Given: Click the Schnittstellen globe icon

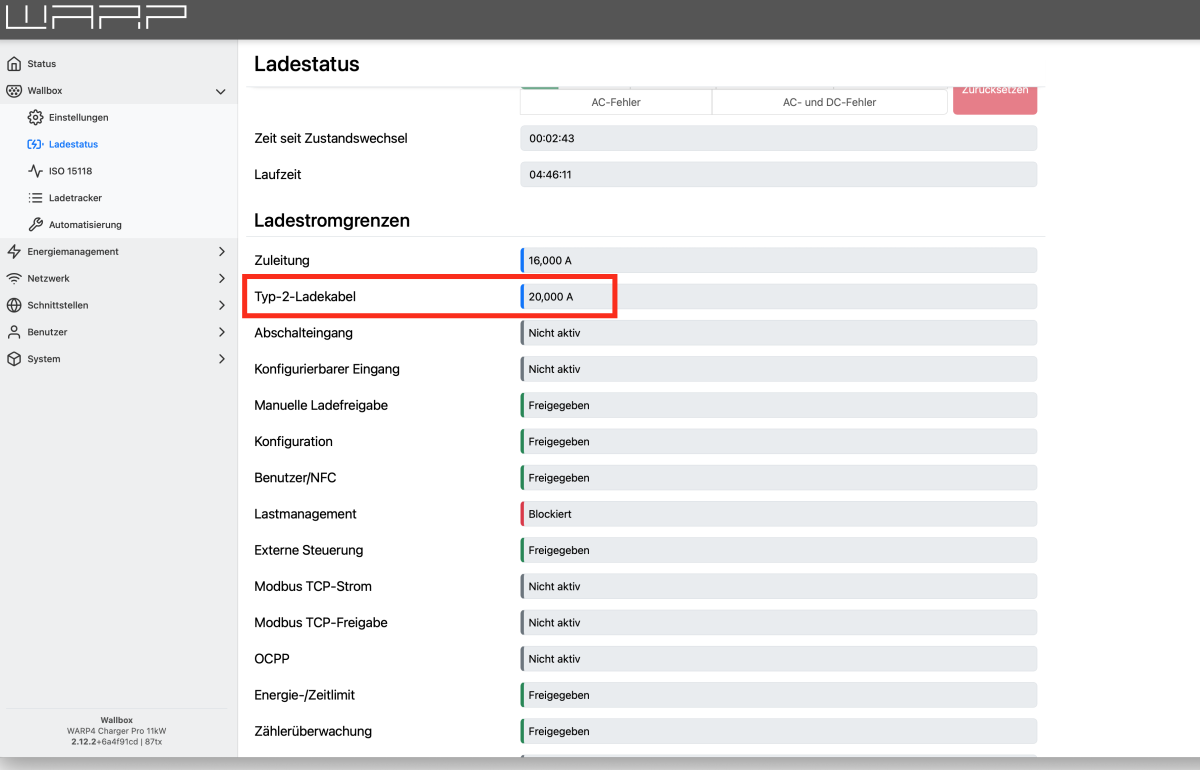Looking at the screenshot, I should click(14, 305).
